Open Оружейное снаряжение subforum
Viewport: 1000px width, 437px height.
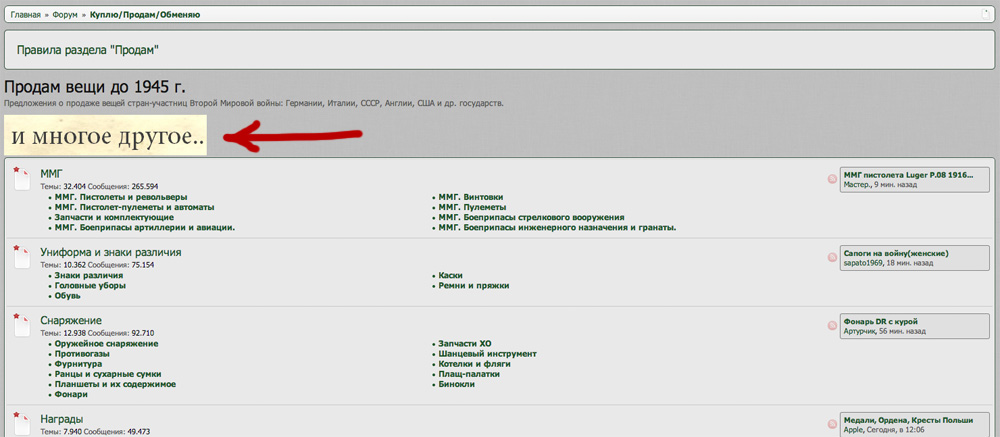point(107,344)
